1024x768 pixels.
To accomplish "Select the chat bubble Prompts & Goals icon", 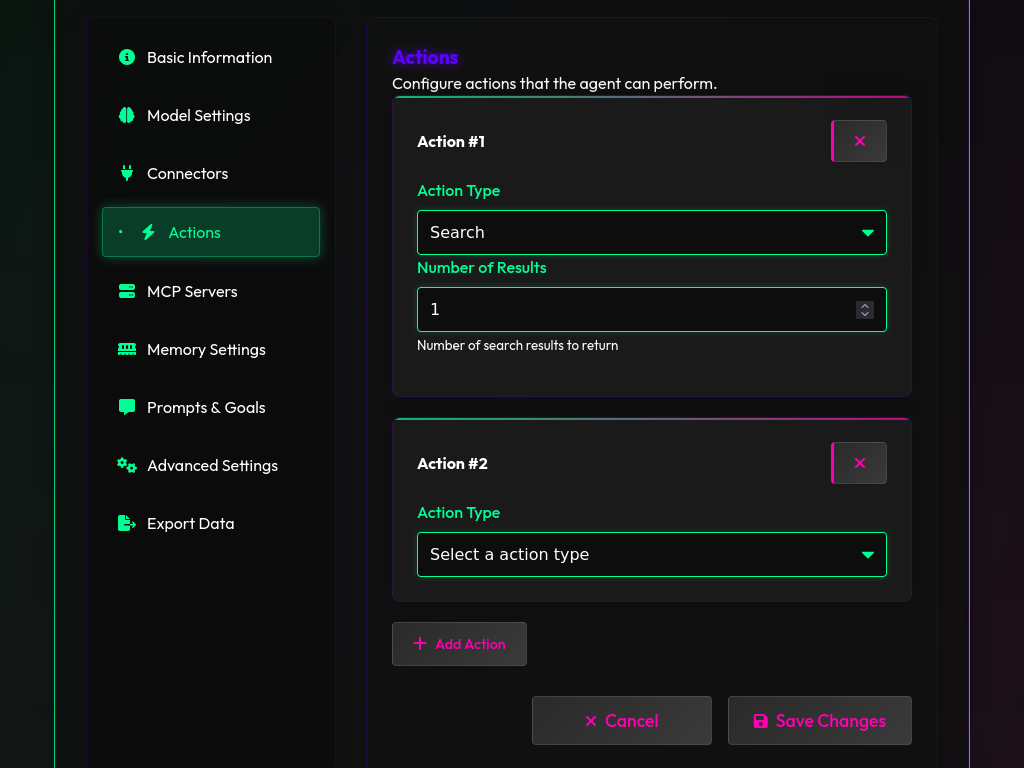I will tap(127, 408).
